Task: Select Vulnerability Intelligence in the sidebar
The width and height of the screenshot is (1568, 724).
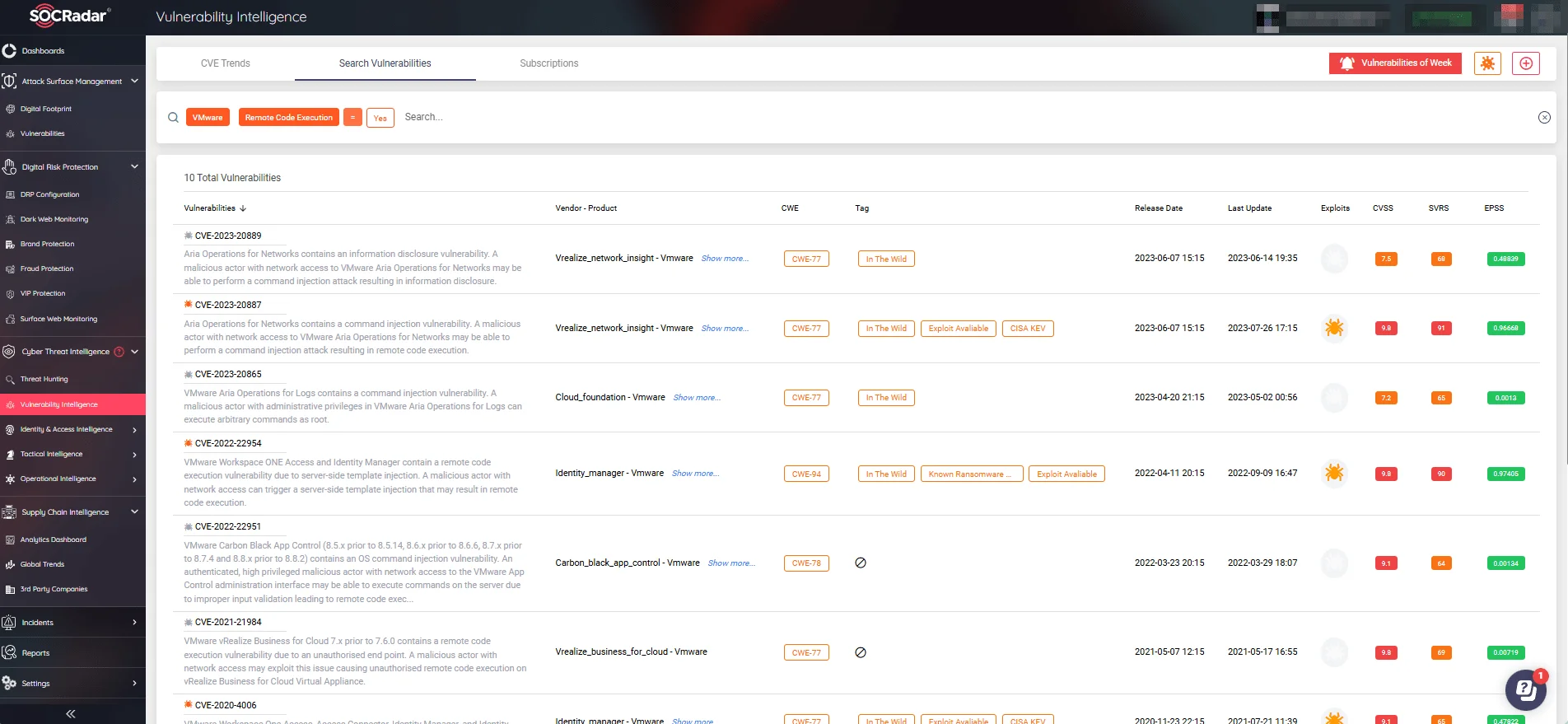Action: coord(72,404)
